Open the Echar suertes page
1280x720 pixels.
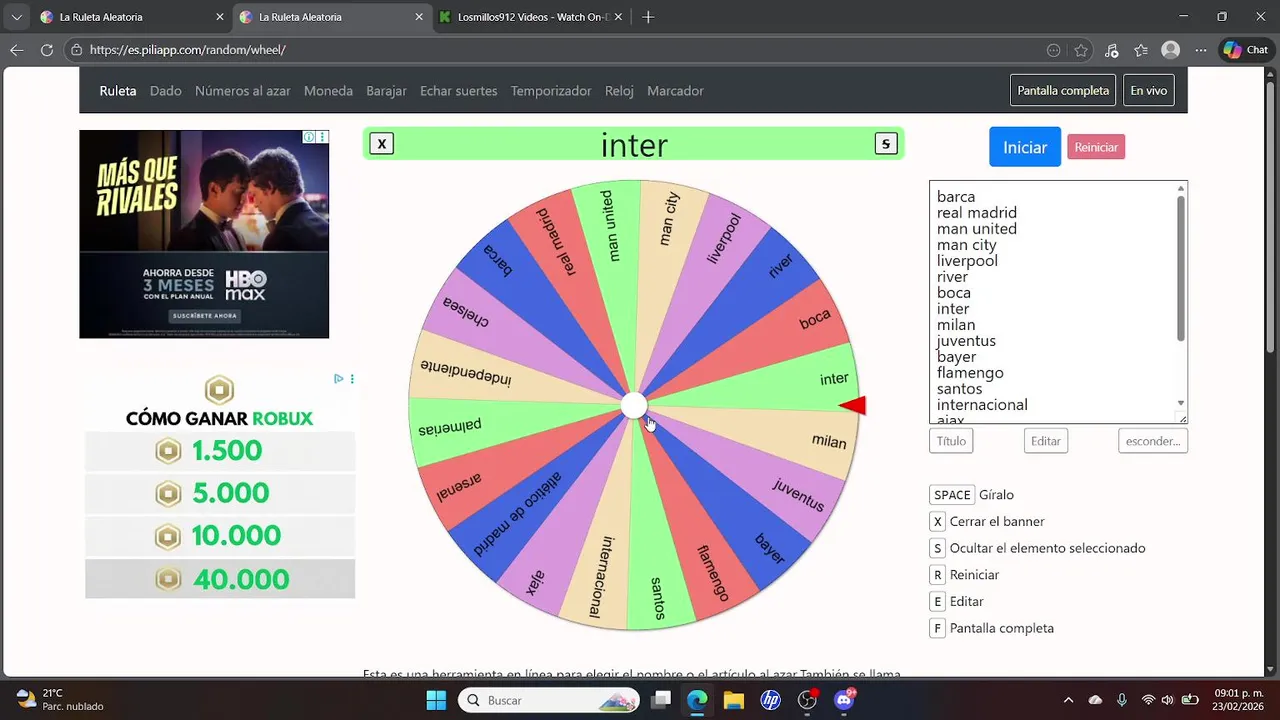click(458, 90)
